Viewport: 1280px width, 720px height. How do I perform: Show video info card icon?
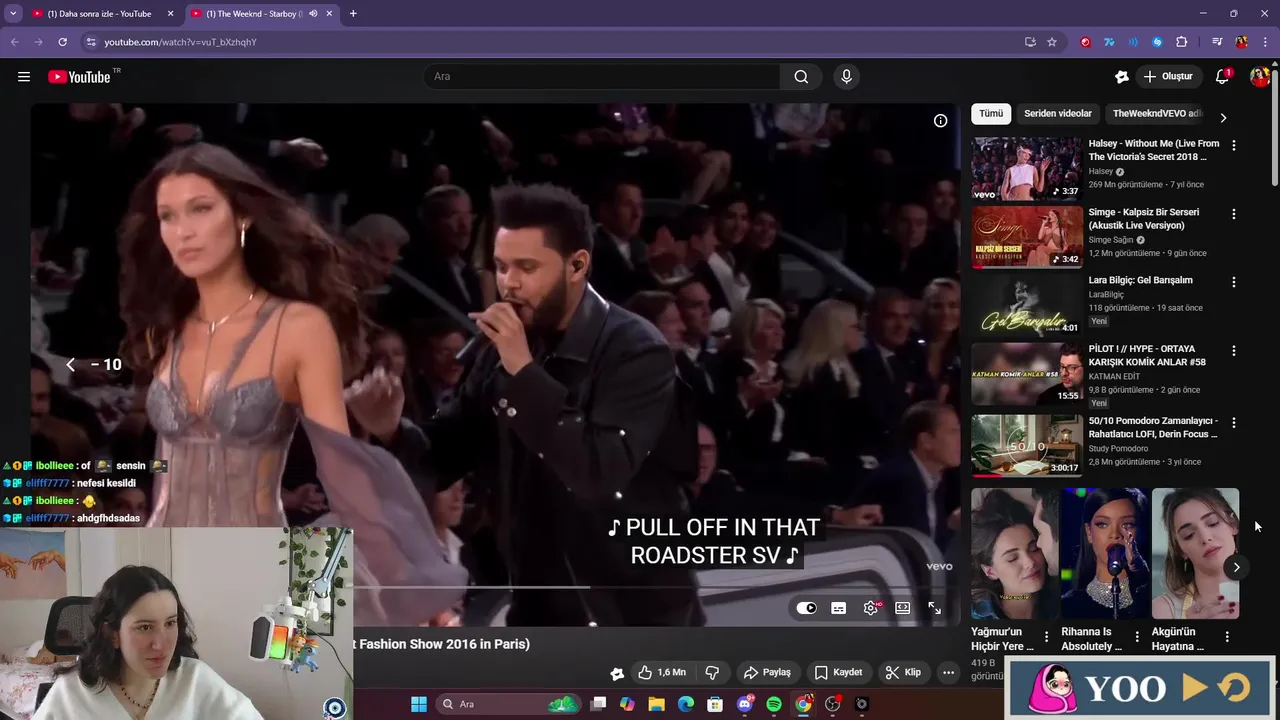940,120
